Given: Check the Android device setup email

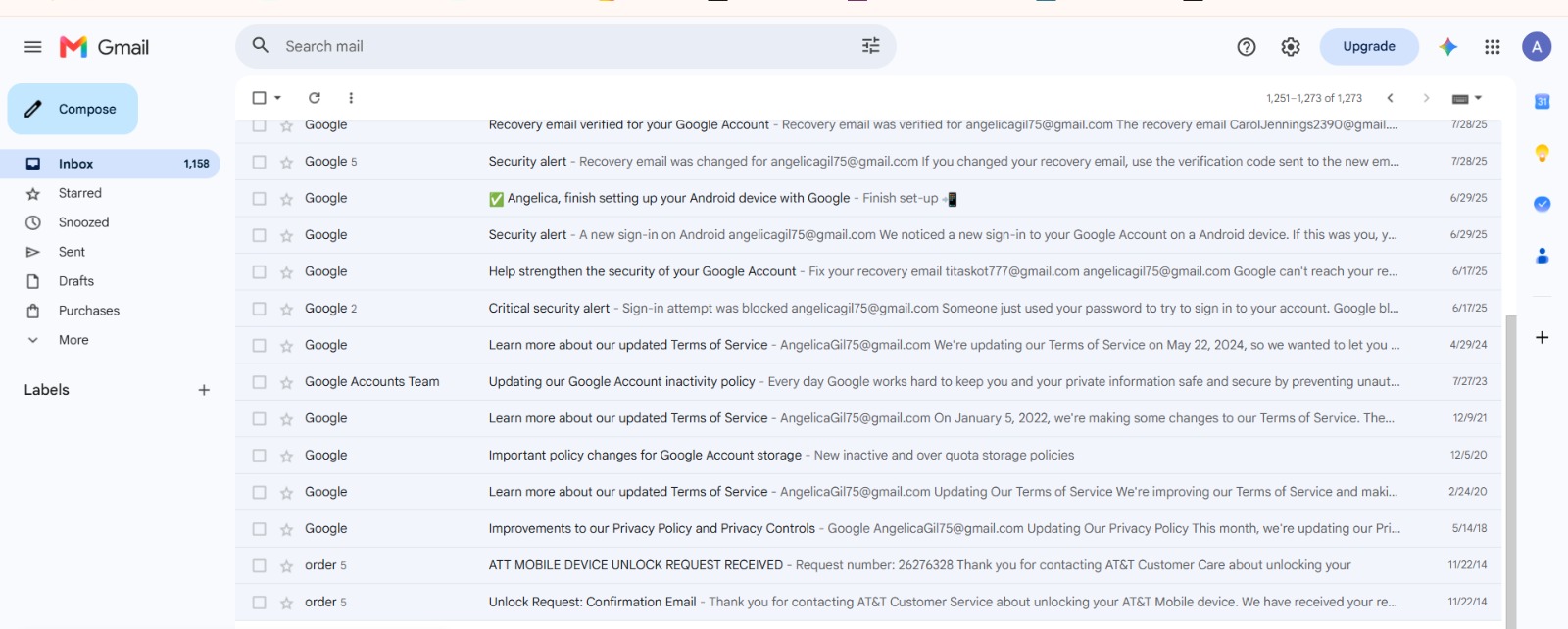Looking at the screenshot, I should (259, 198).
